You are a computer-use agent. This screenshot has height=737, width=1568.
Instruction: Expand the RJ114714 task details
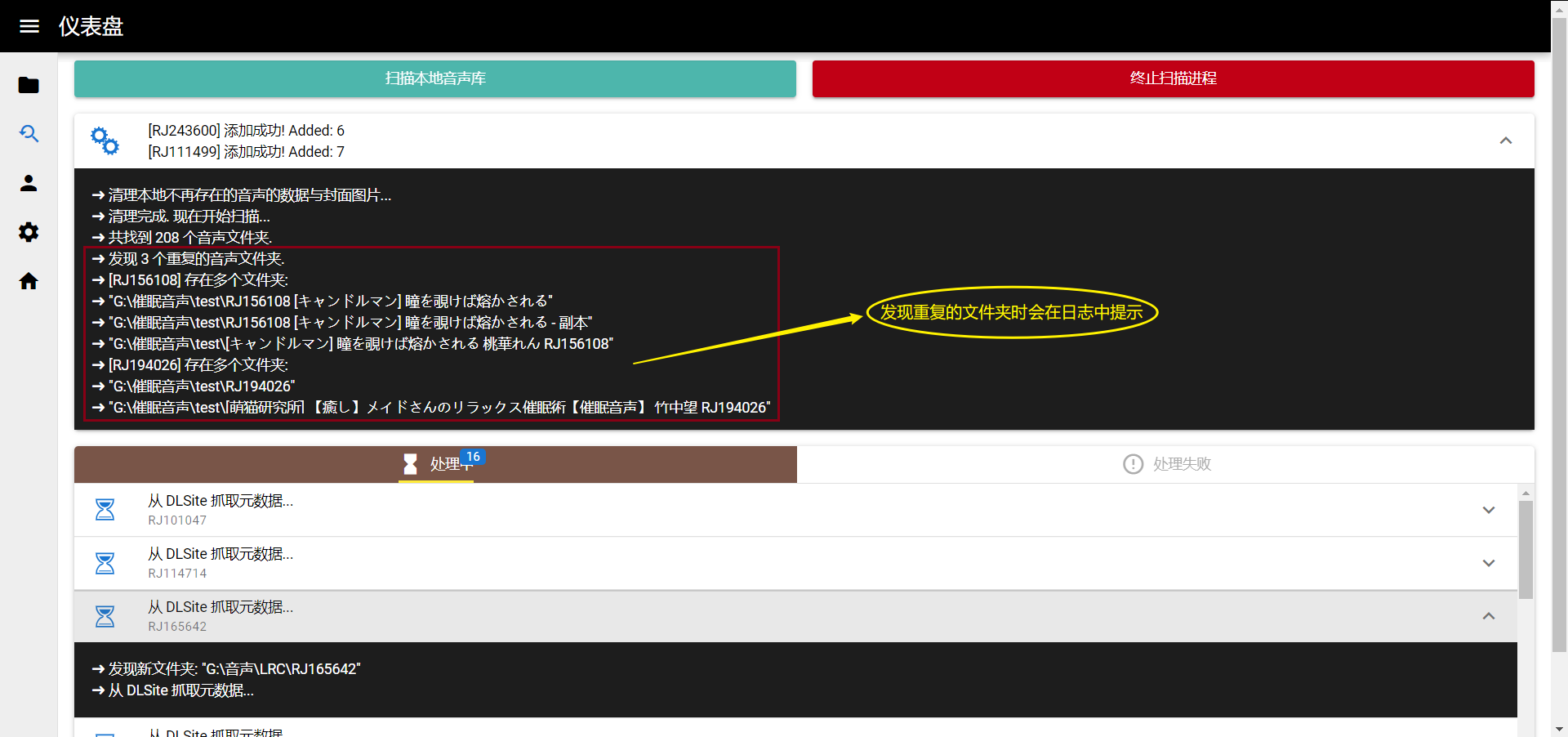point(1488,563)
